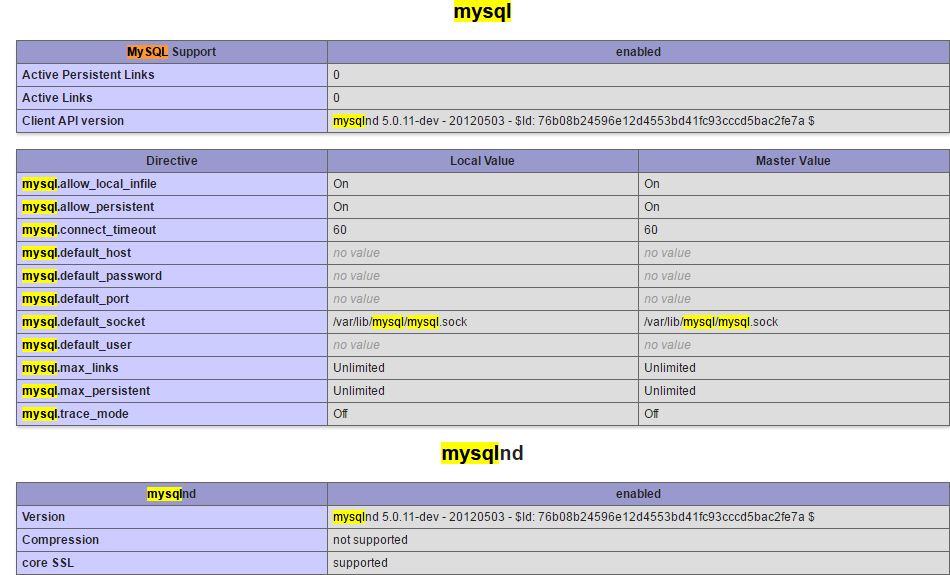
Task: Click local "no value" for mysql.default_user
Action: click(356, 345)
